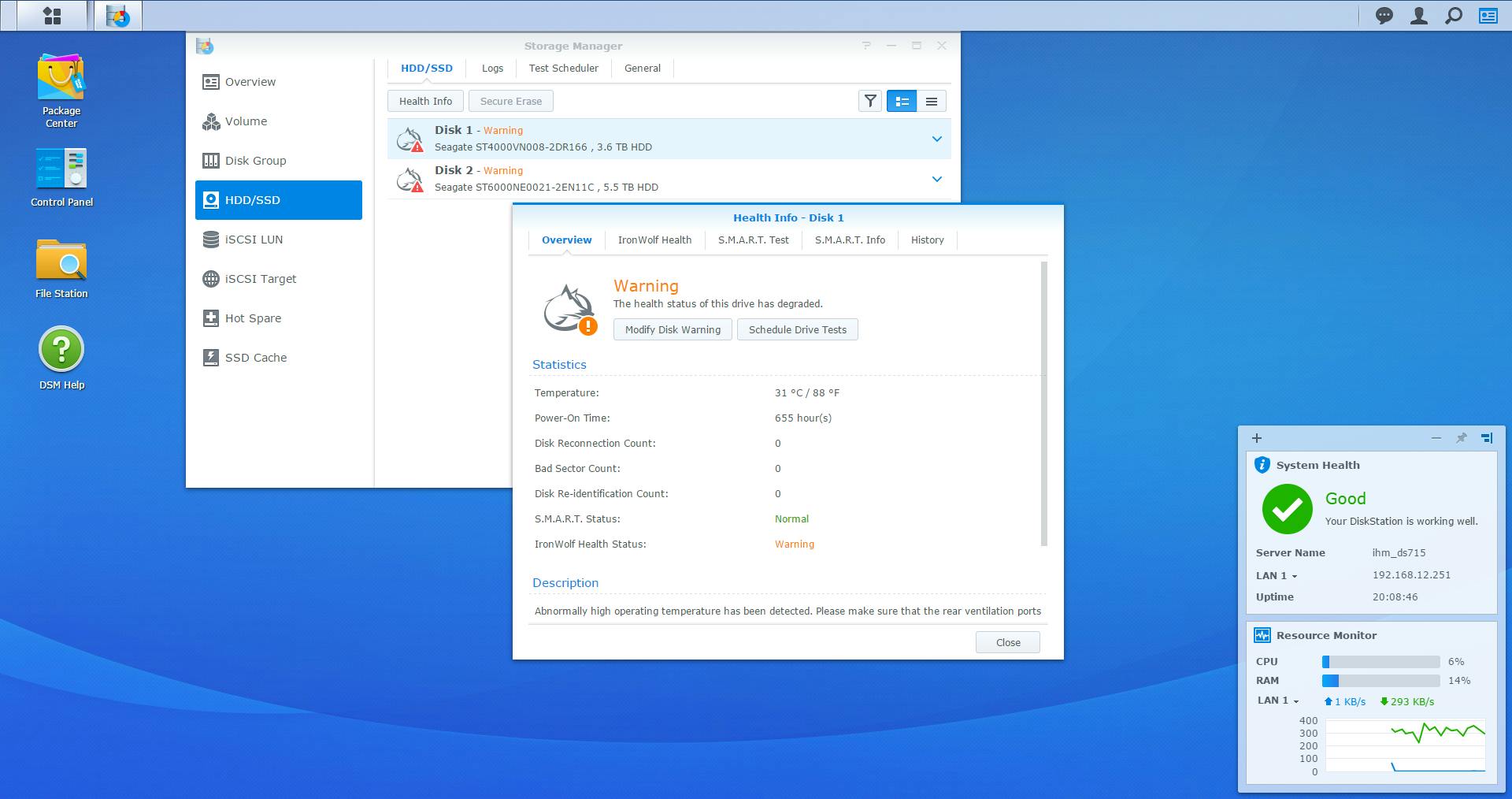
Task: Click the Hot Spare sidebar icon
Action: tap(210, 318)
